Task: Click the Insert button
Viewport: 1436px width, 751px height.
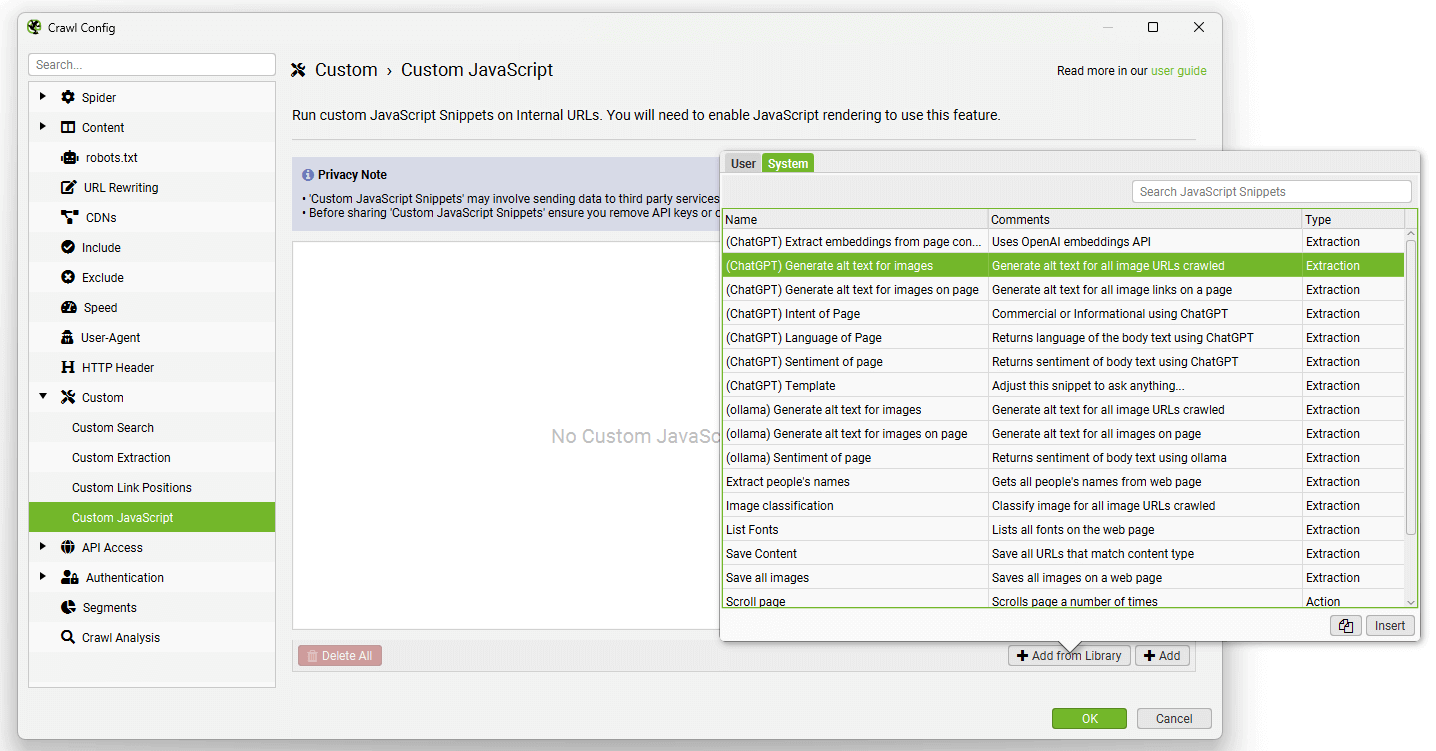Action: 1390,626
